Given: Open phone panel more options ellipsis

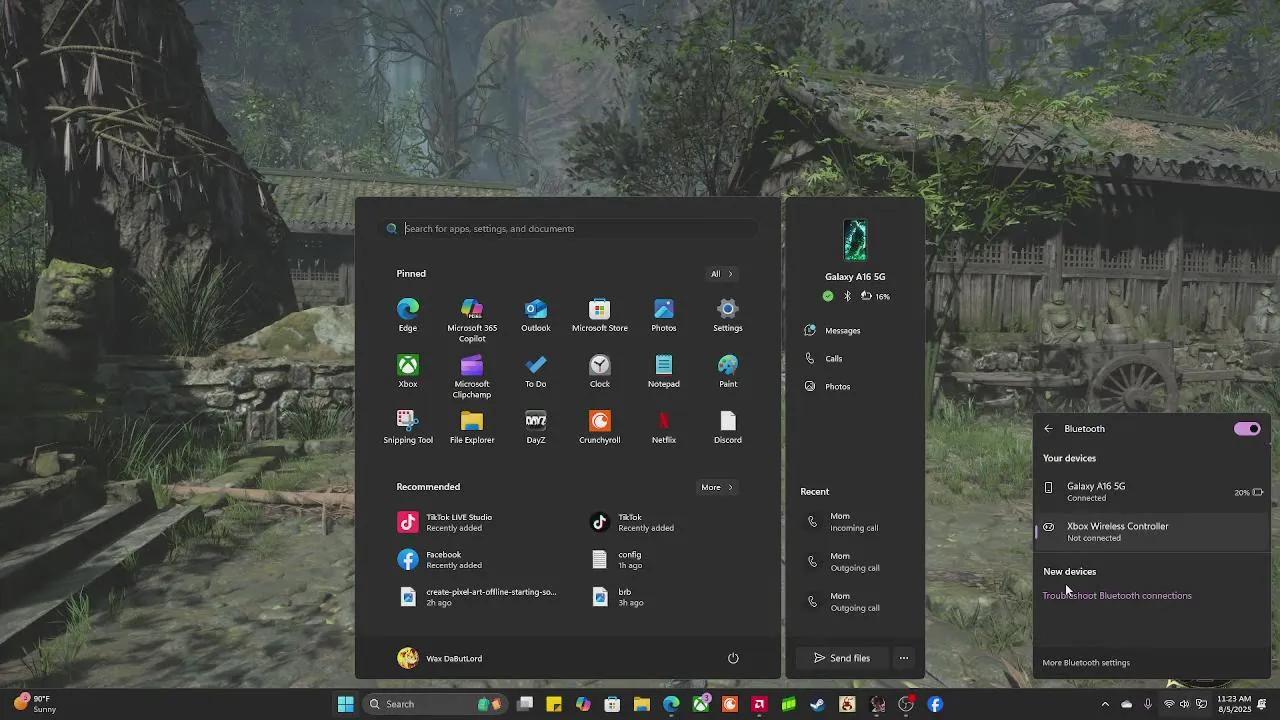Looking at the screenshot, I should pos(904,658).
